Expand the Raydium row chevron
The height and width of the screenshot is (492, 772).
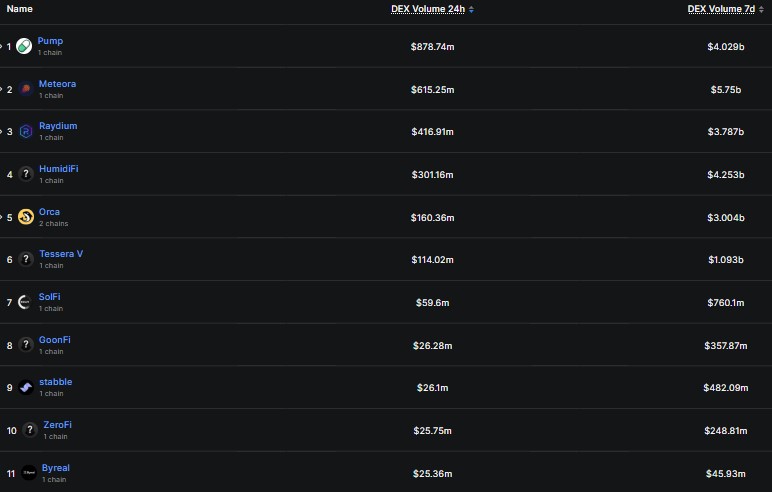[x=1, y=131]
